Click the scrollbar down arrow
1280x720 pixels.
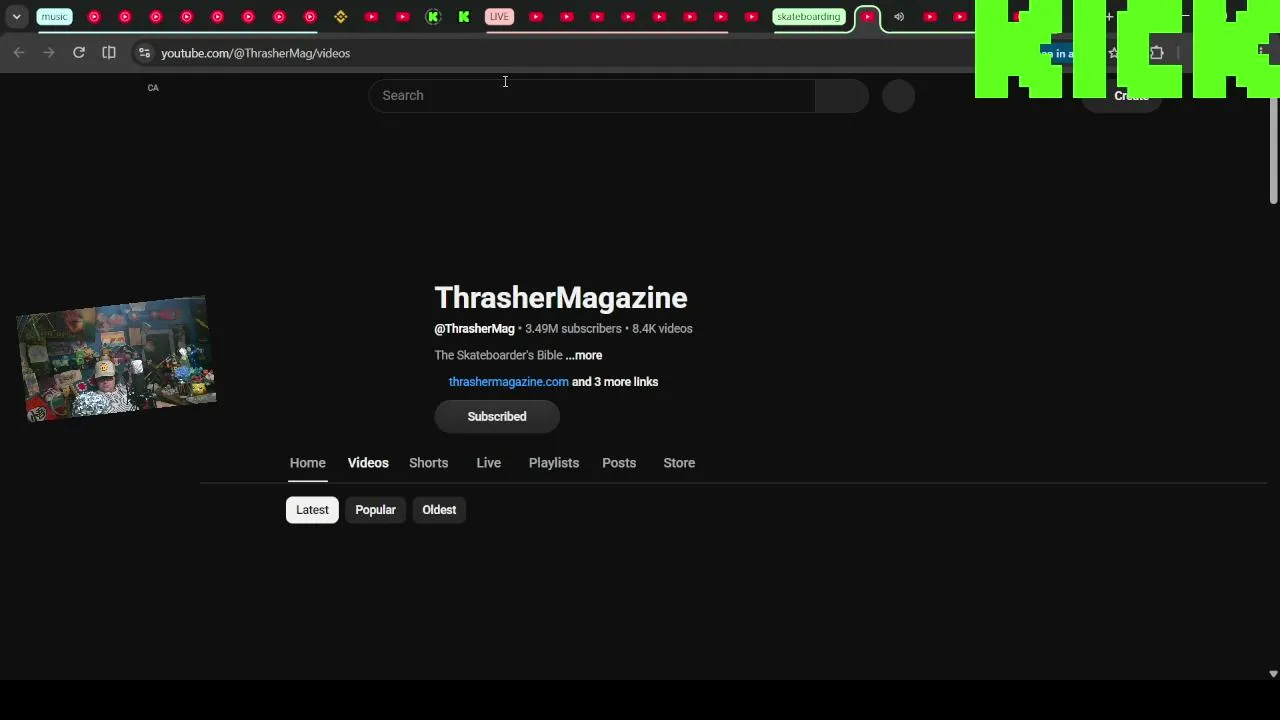click(1273, 675)
